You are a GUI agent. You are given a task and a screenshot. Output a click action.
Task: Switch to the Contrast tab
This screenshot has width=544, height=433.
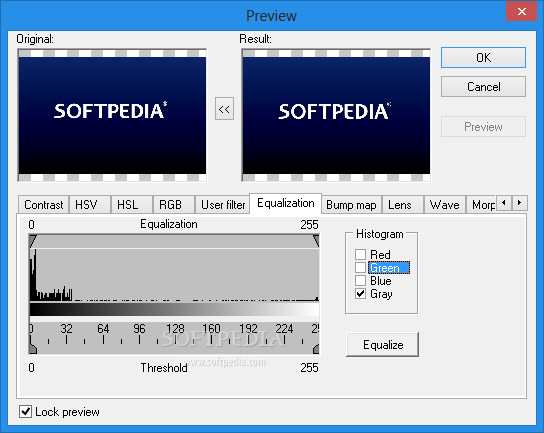pos(43,205)
